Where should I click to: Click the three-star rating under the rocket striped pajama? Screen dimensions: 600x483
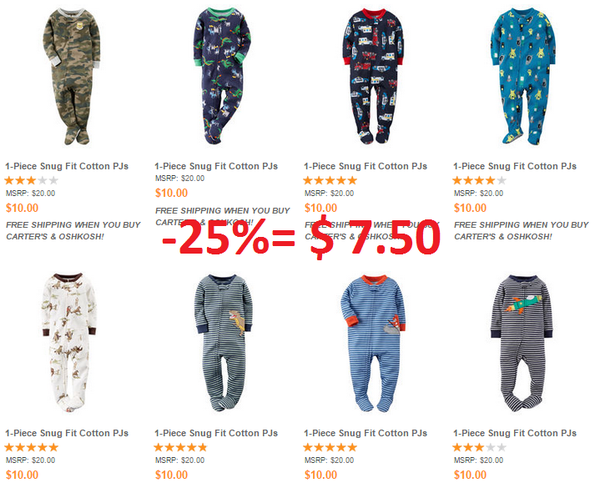(479, 447)
